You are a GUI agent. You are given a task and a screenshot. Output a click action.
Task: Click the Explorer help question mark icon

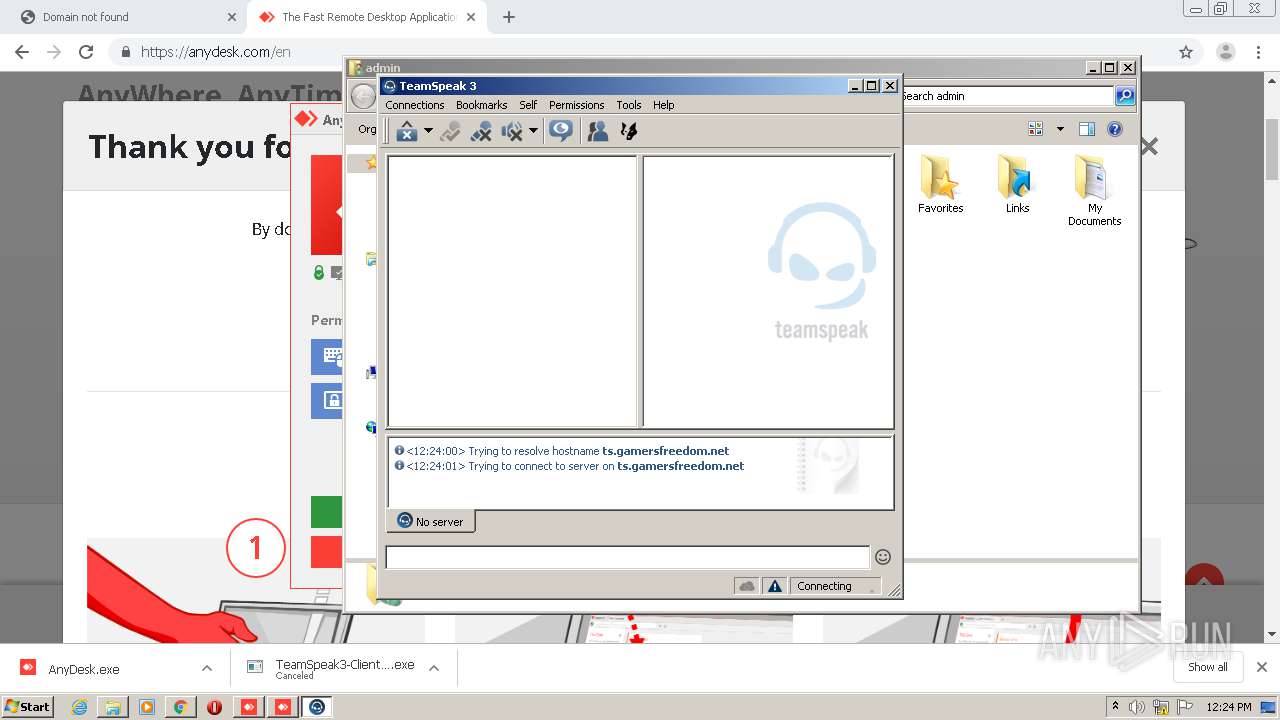(1115, 129)
